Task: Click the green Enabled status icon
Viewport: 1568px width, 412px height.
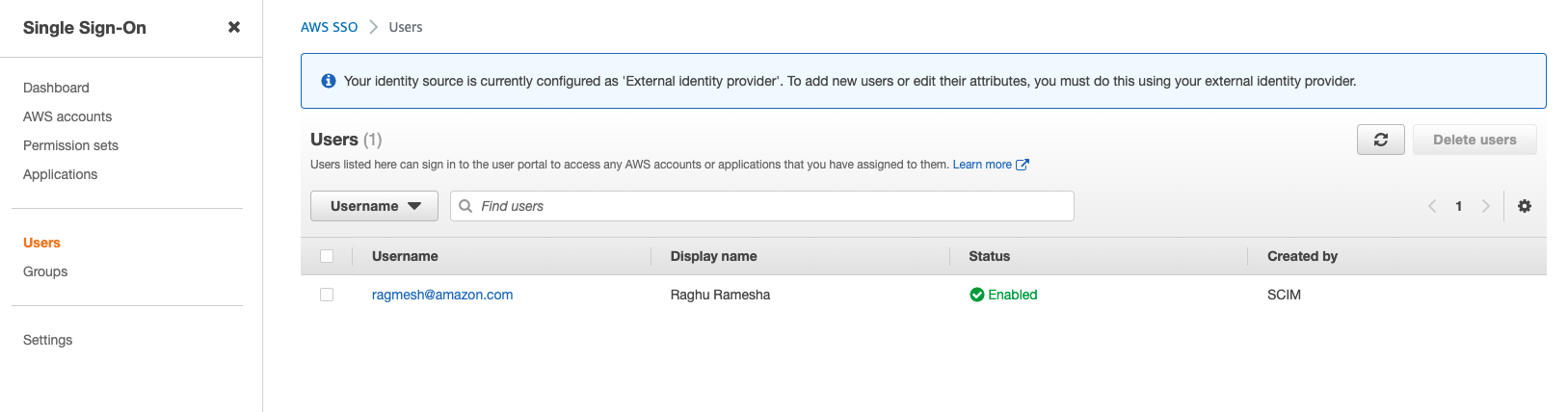Action: (x=977, y=295)
